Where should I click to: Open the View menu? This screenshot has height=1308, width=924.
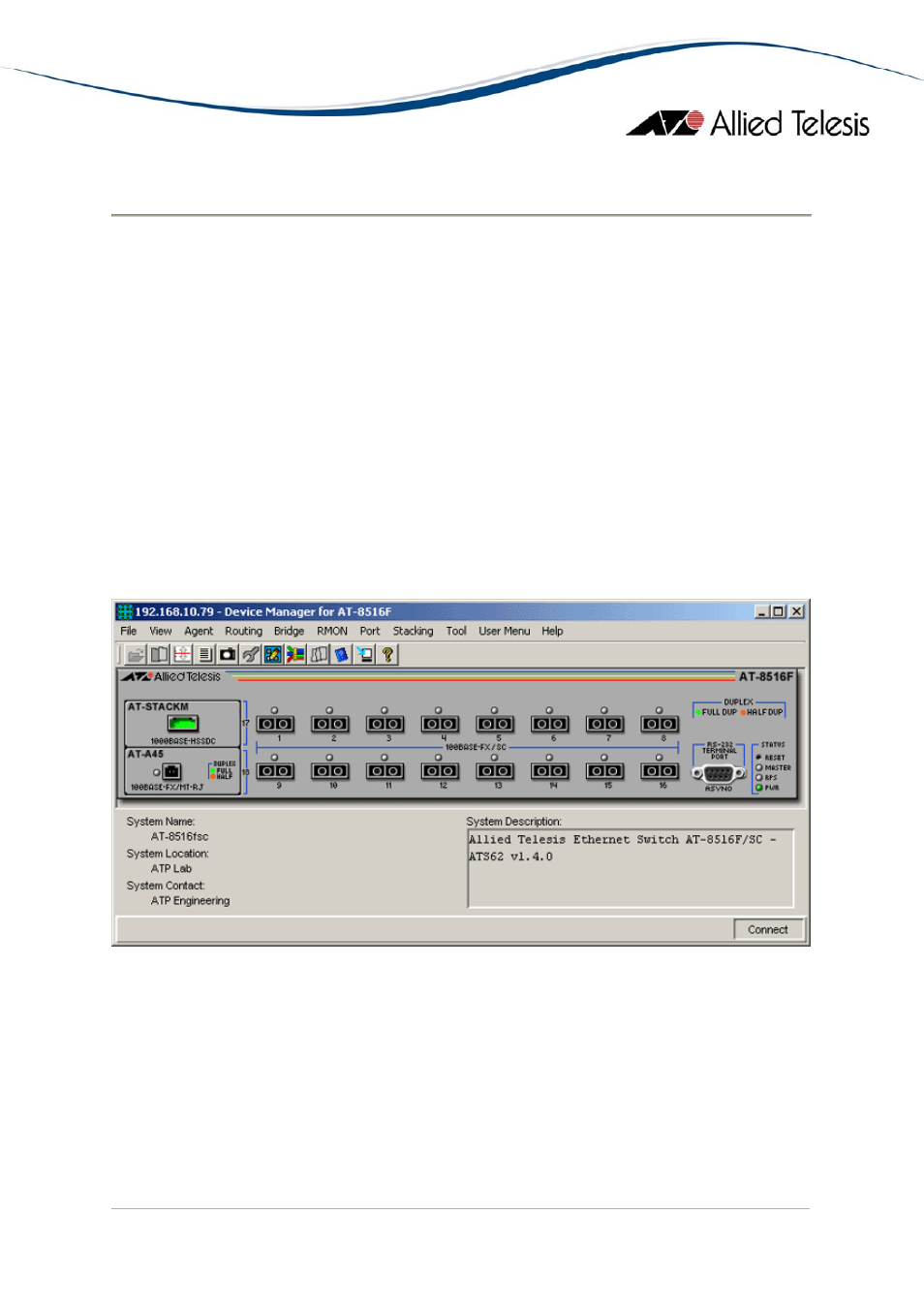pos(161,631)
